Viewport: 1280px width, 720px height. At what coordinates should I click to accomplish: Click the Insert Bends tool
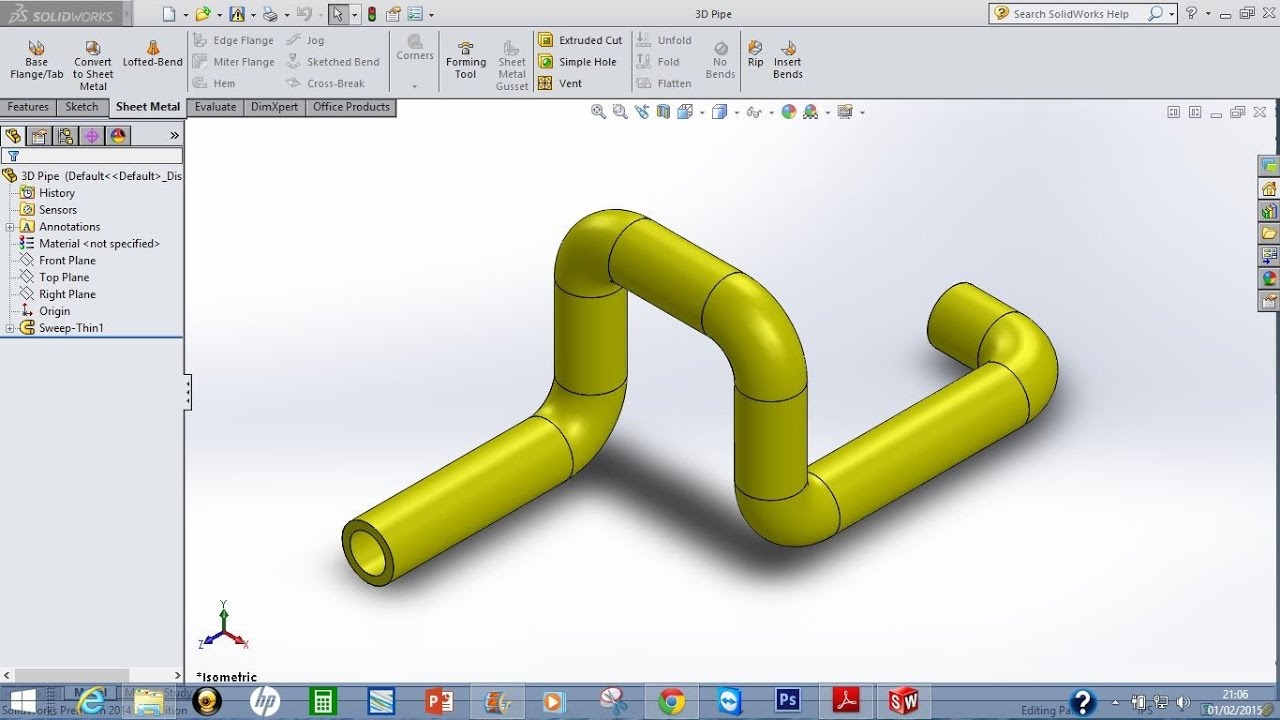click(788, 60)
